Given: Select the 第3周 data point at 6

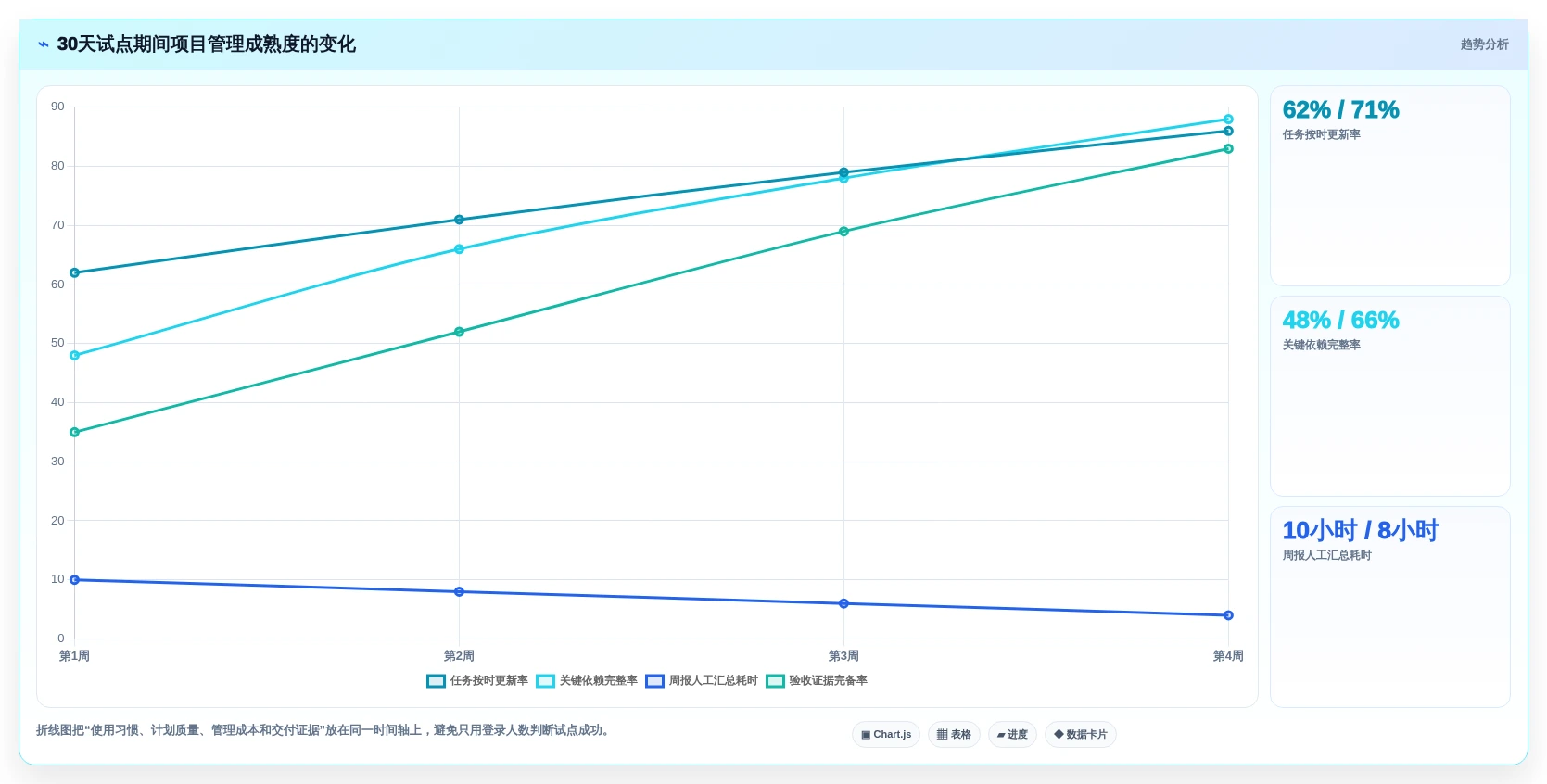Looking at the screenshot, I should point(843,603).
